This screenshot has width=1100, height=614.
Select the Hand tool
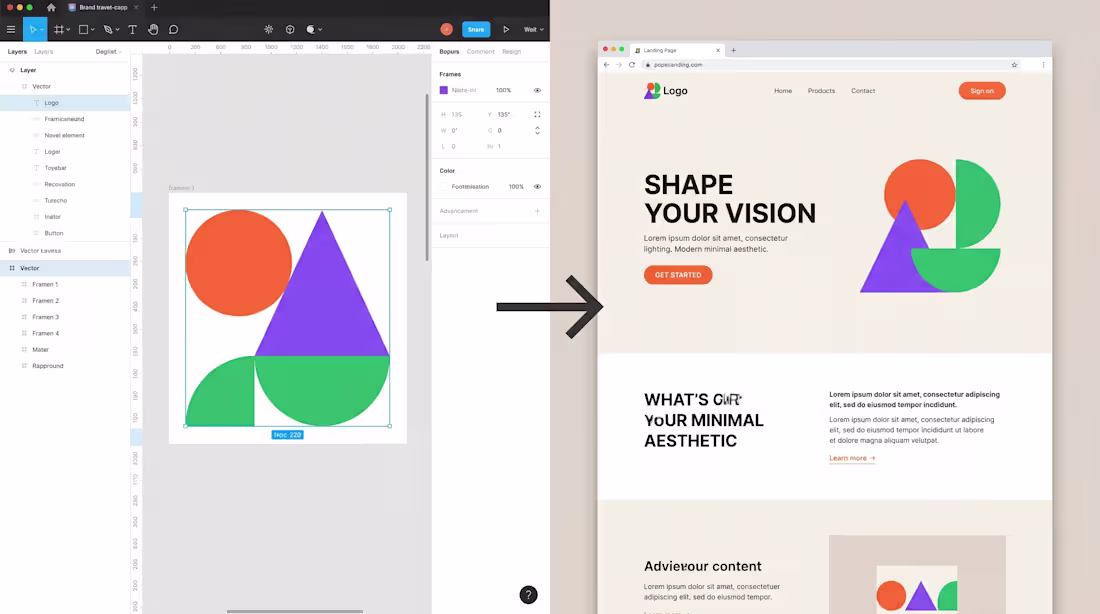click(153, 29)
